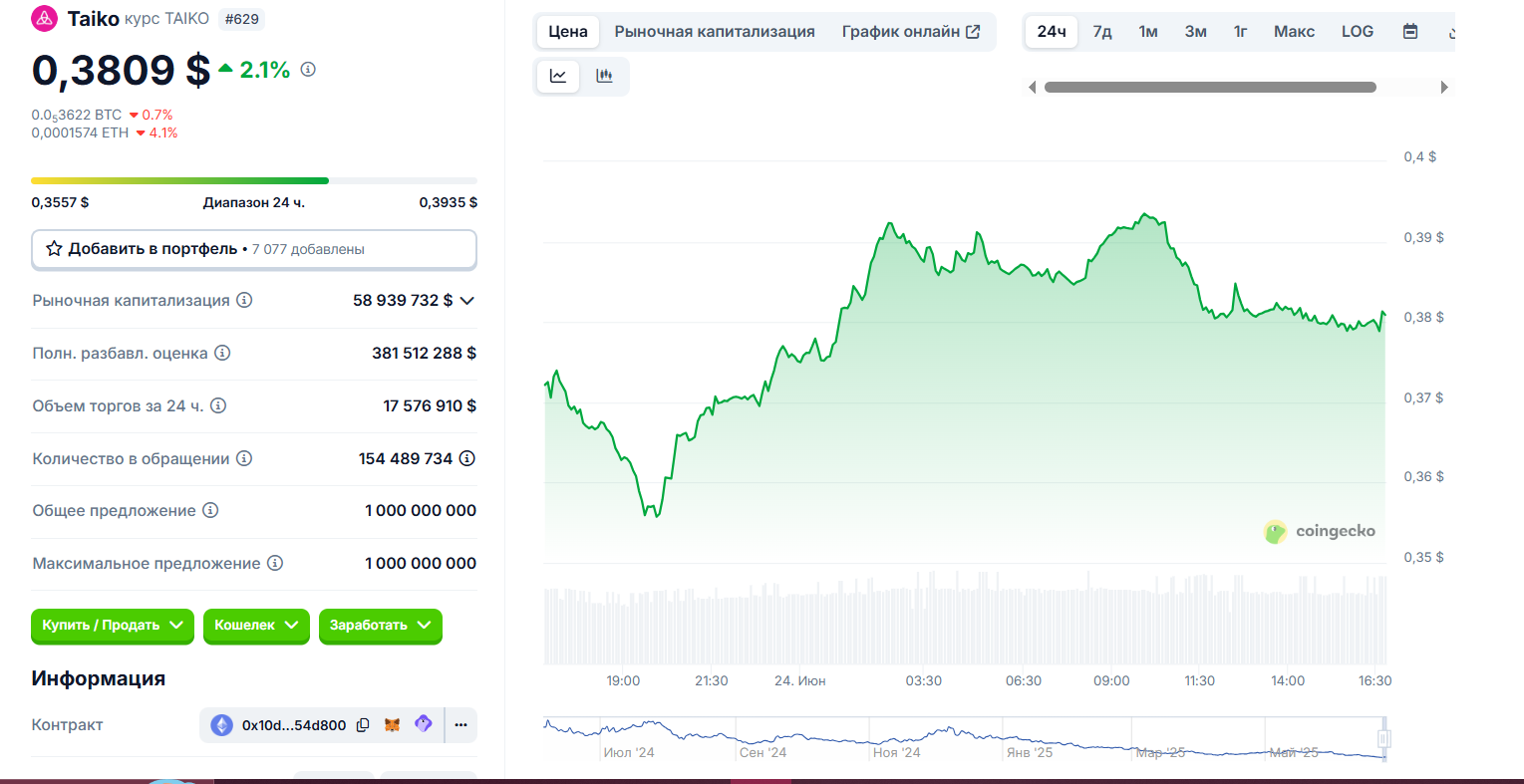
Task: Open the calendar date range picker
Action: click(1410, 32)
